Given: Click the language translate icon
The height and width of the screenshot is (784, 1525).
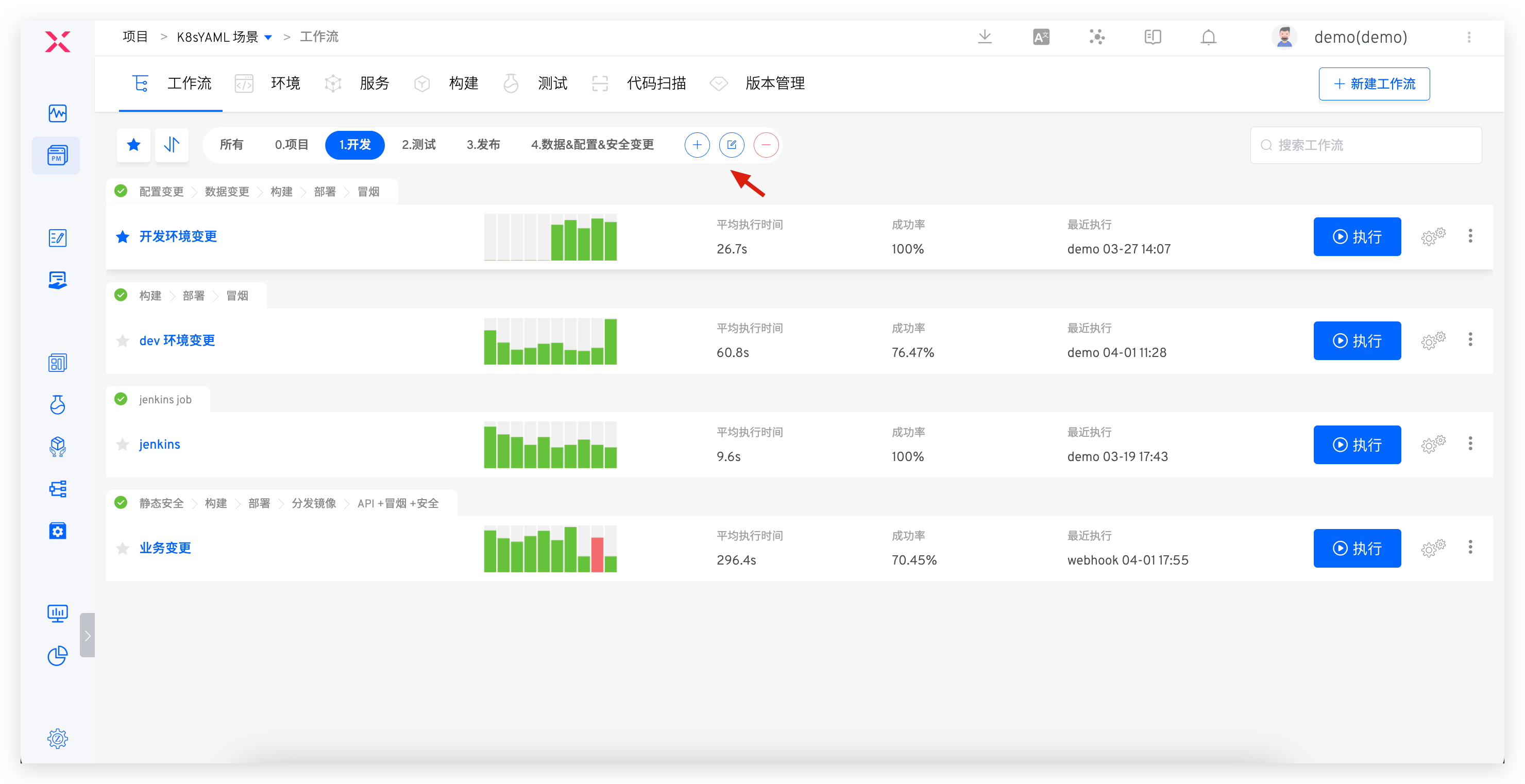Looking at the screenshot, I should click(x=1041, y=37).
